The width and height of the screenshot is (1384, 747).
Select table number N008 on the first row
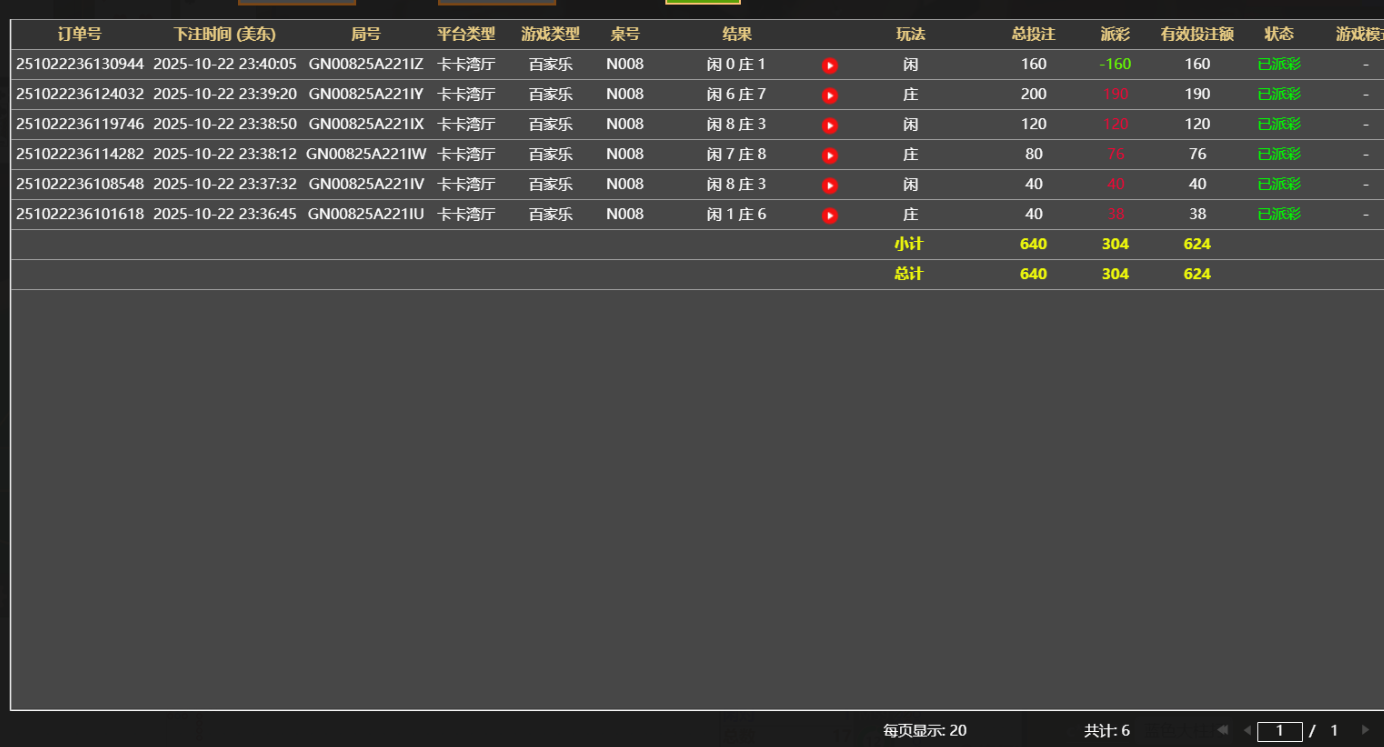coord(624,64)
